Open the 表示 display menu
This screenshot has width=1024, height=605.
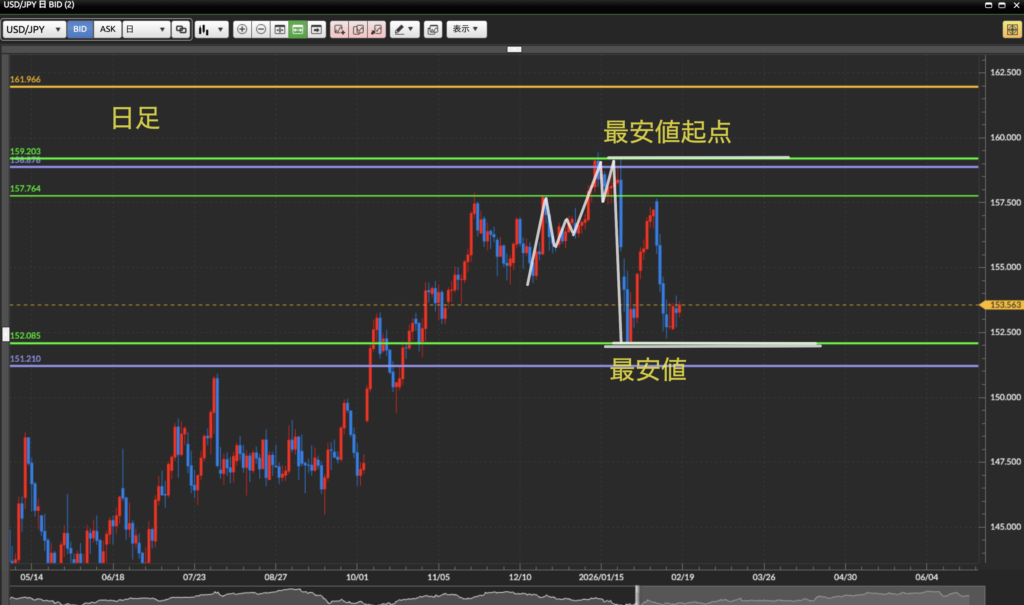pyautogui.click(x=465, y=30)
